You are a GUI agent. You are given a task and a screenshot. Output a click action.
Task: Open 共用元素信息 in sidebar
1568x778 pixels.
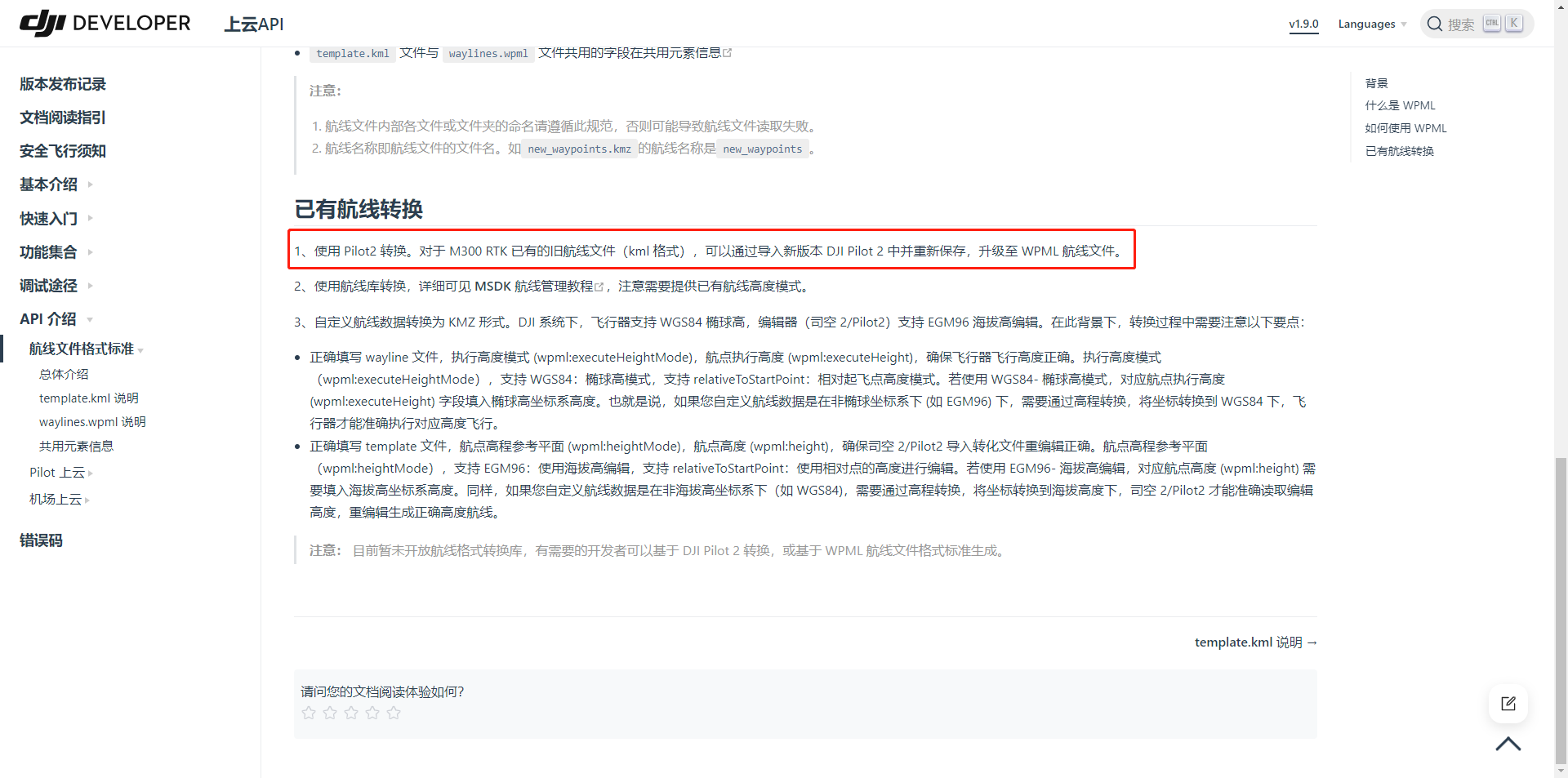coord(76,446)
